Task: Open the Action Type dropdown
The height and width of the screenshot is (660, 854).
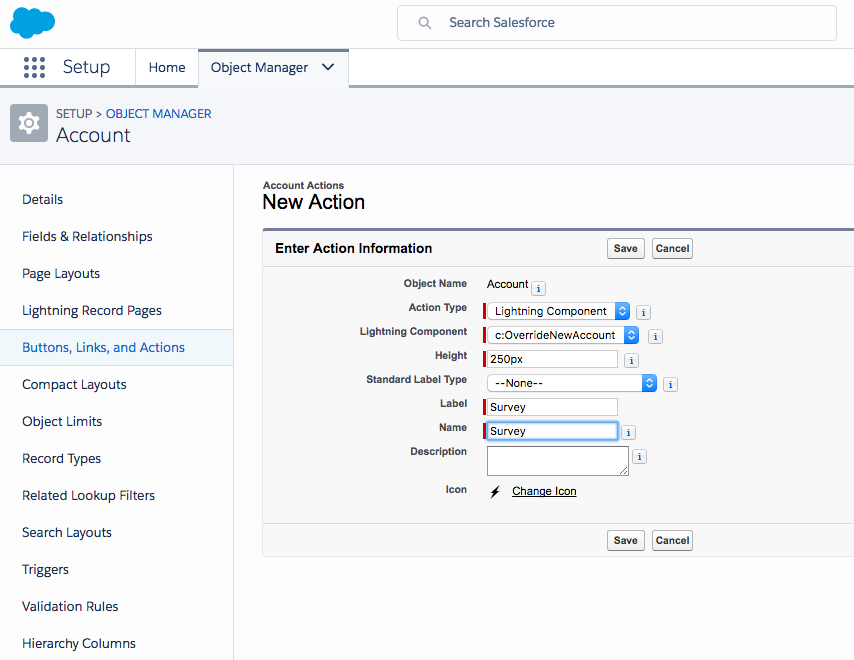Action: pyautogui.click(x=558, y=311)
